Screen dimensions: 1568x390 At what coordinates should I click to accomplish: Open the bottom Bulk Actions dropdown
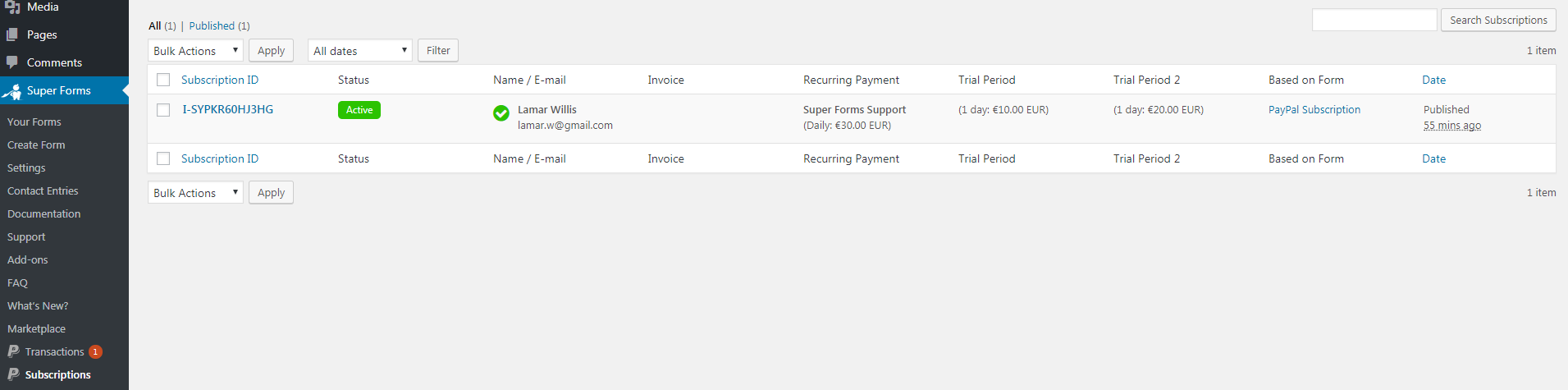pos(195,193)
